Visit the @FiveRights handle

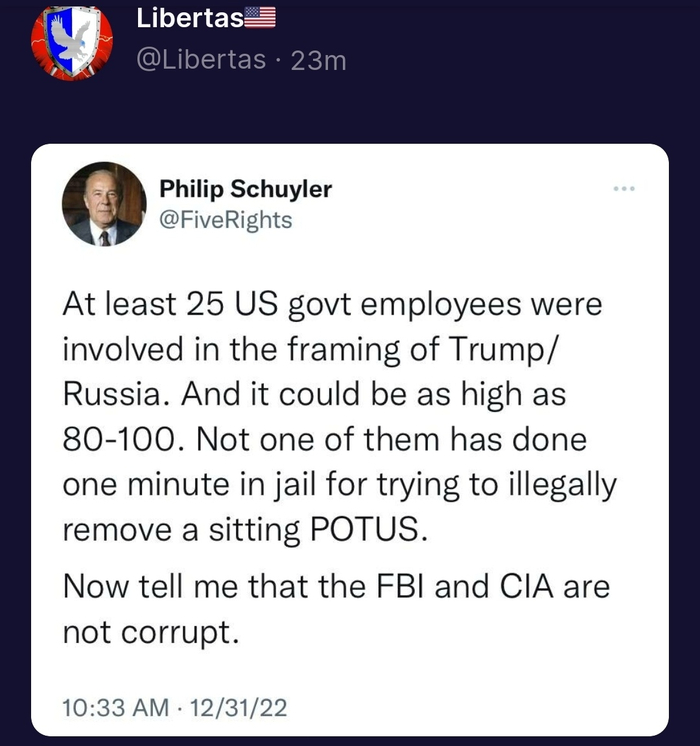tap(226, 219)
